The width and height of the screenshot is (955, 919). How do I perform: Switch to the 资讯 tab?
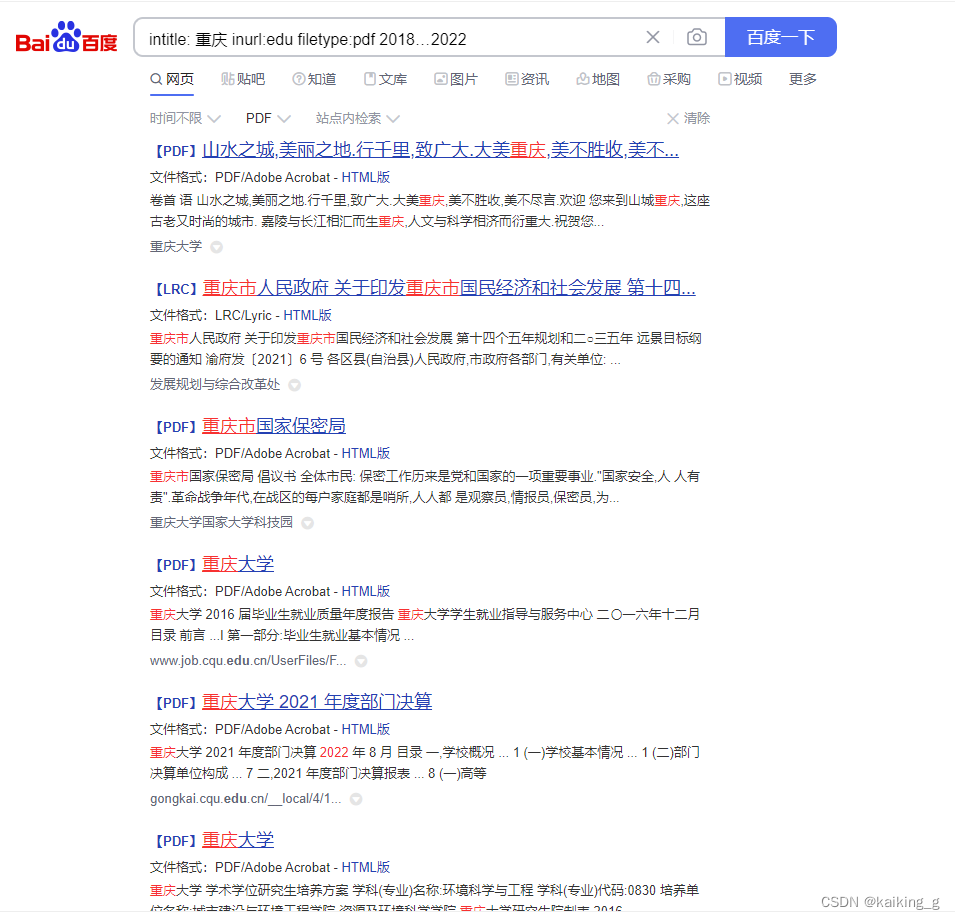(x=527, y=79)
